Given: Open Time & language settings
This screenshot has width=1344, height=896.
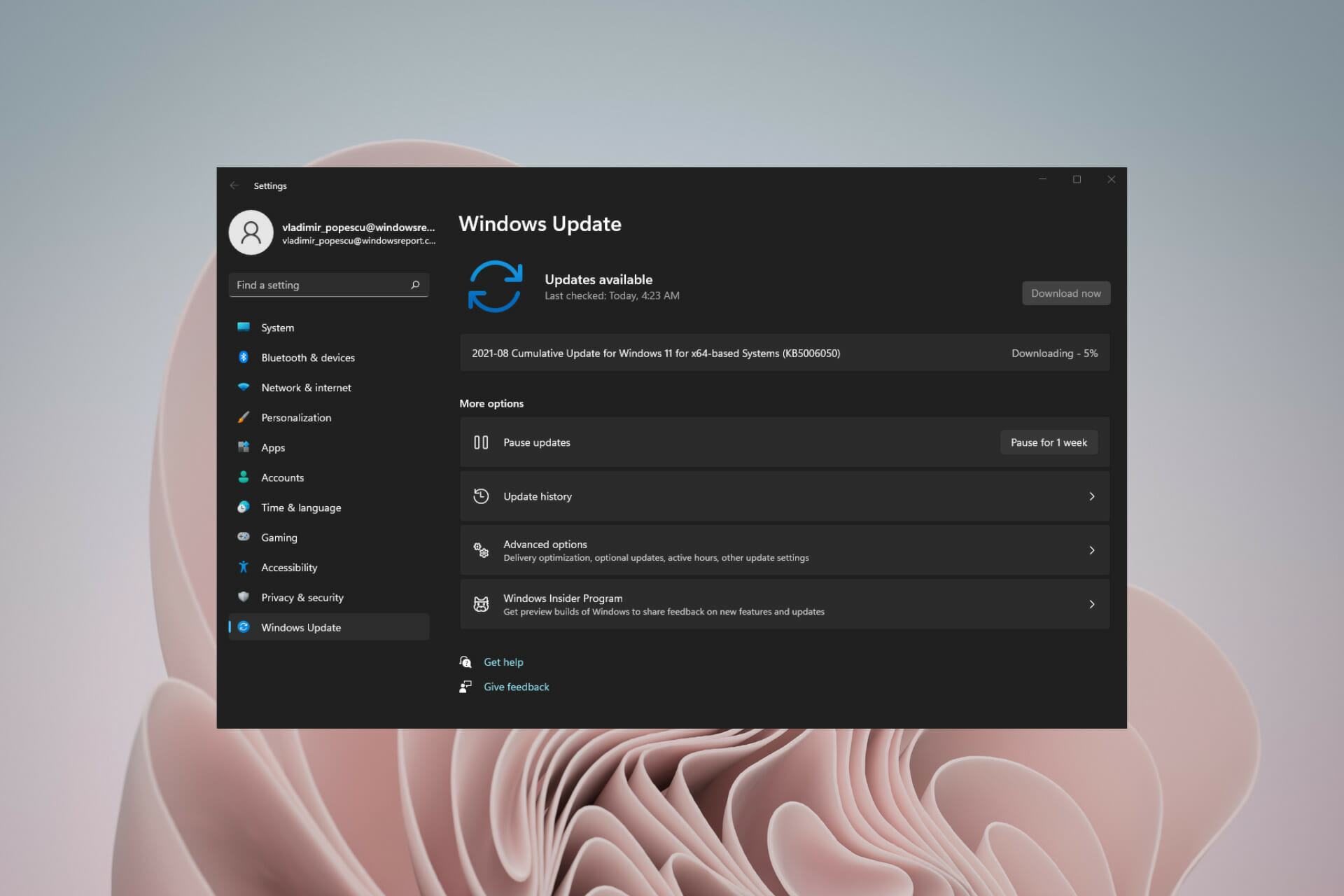Looking at the screenshot, I should [x=329, y=507].
